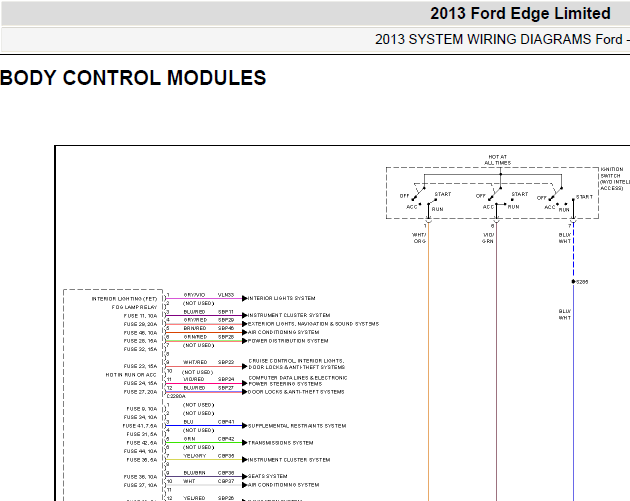Click the 'POWER DISTRIBUTION SYSTEM' destination
The width and height of the screenshot is (630, 501).
point(288,341)
